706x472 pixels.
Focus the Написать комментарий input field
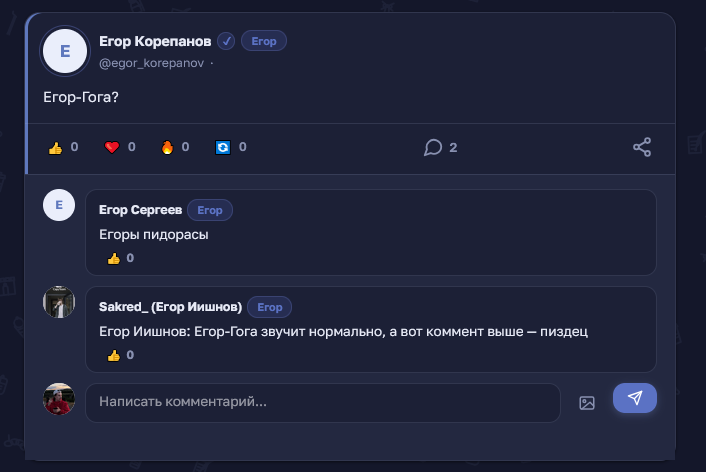(323, 403)
